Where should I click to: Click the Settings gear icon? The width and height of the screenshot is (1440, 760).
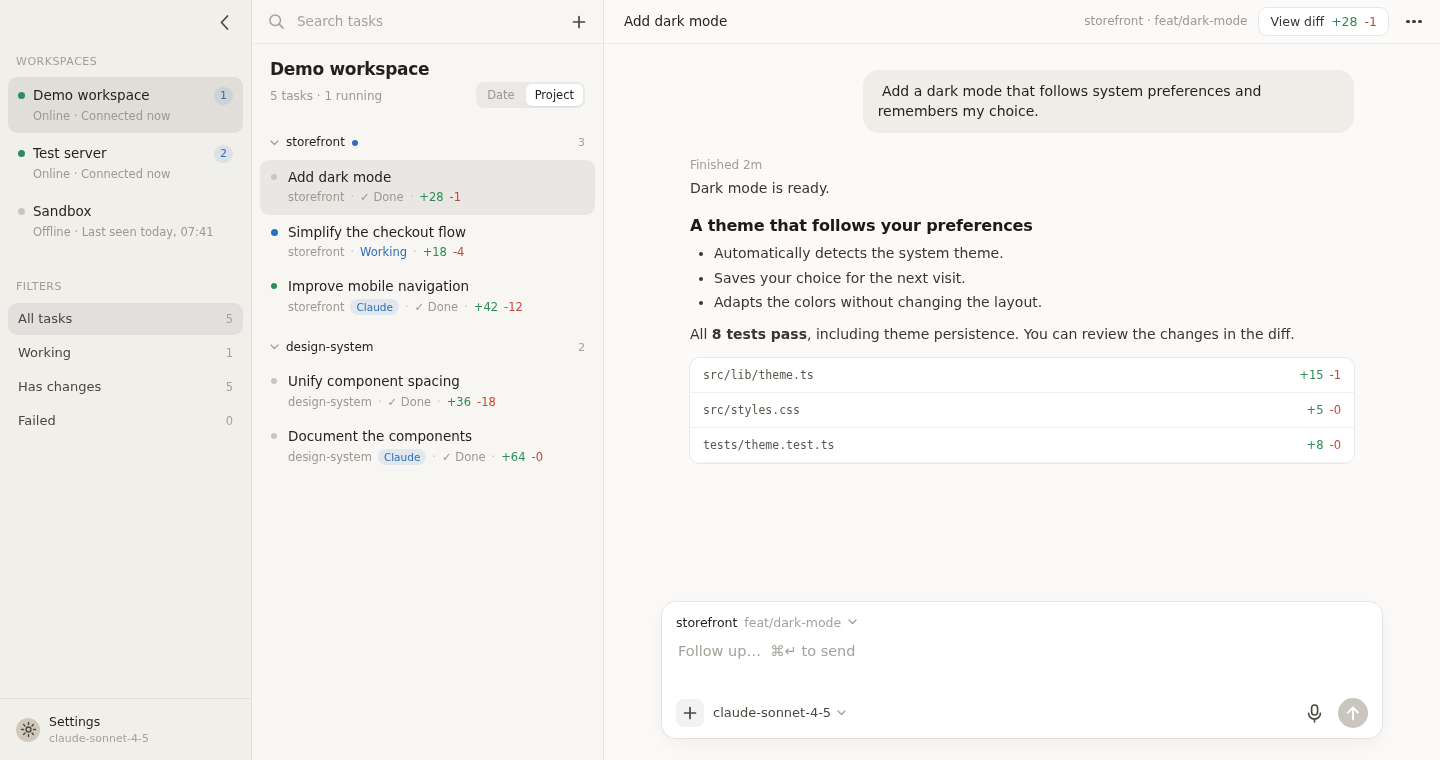coord(28,730)
